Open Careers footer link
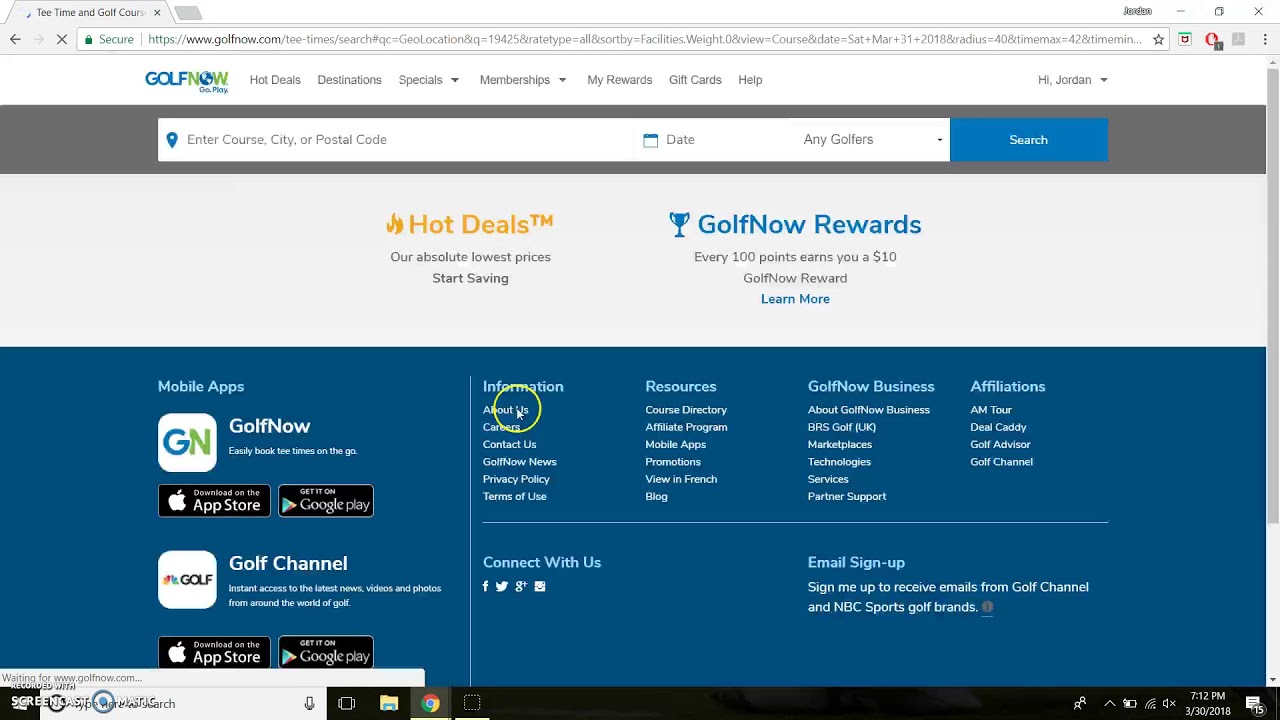This screenshot has width=1280, height=720. [x=502, y=427]
